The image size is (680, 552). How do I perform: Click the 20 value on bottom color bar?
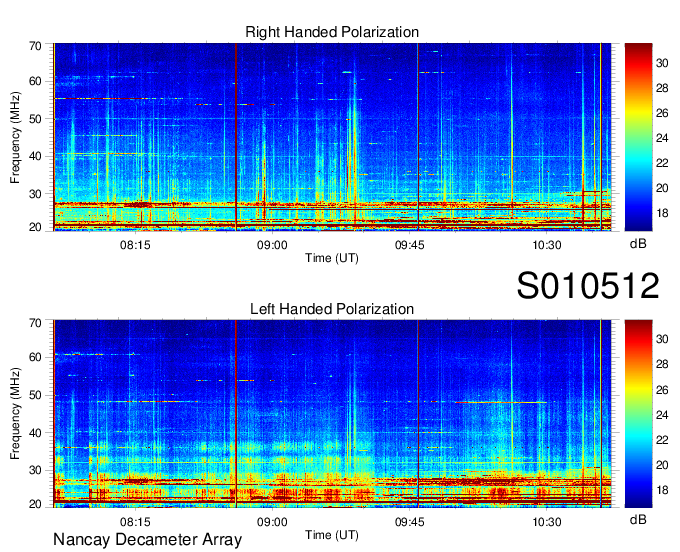[x=662, y=465]
